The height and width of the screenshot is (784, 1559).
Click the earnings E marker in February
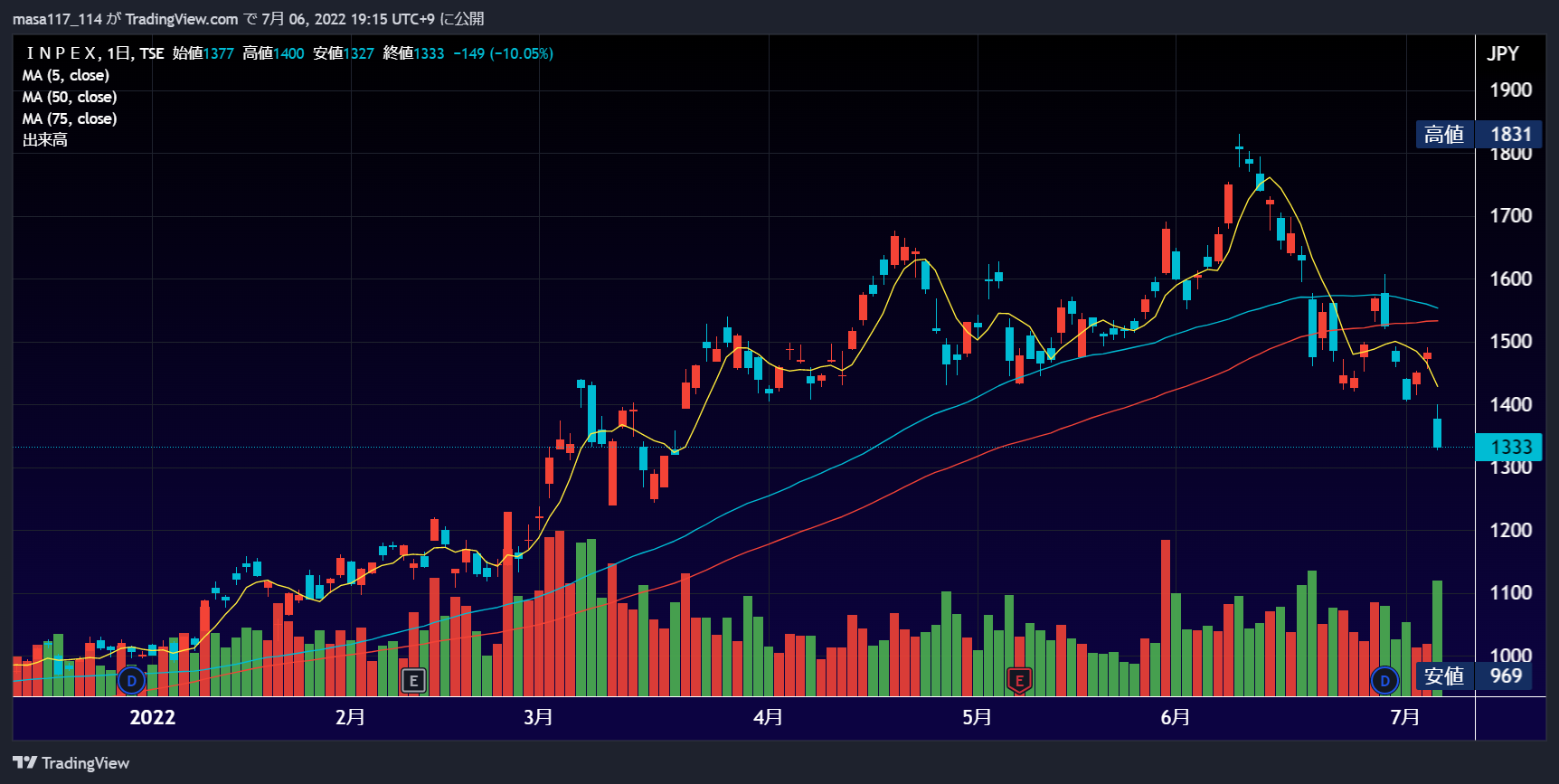coord(413,681)
